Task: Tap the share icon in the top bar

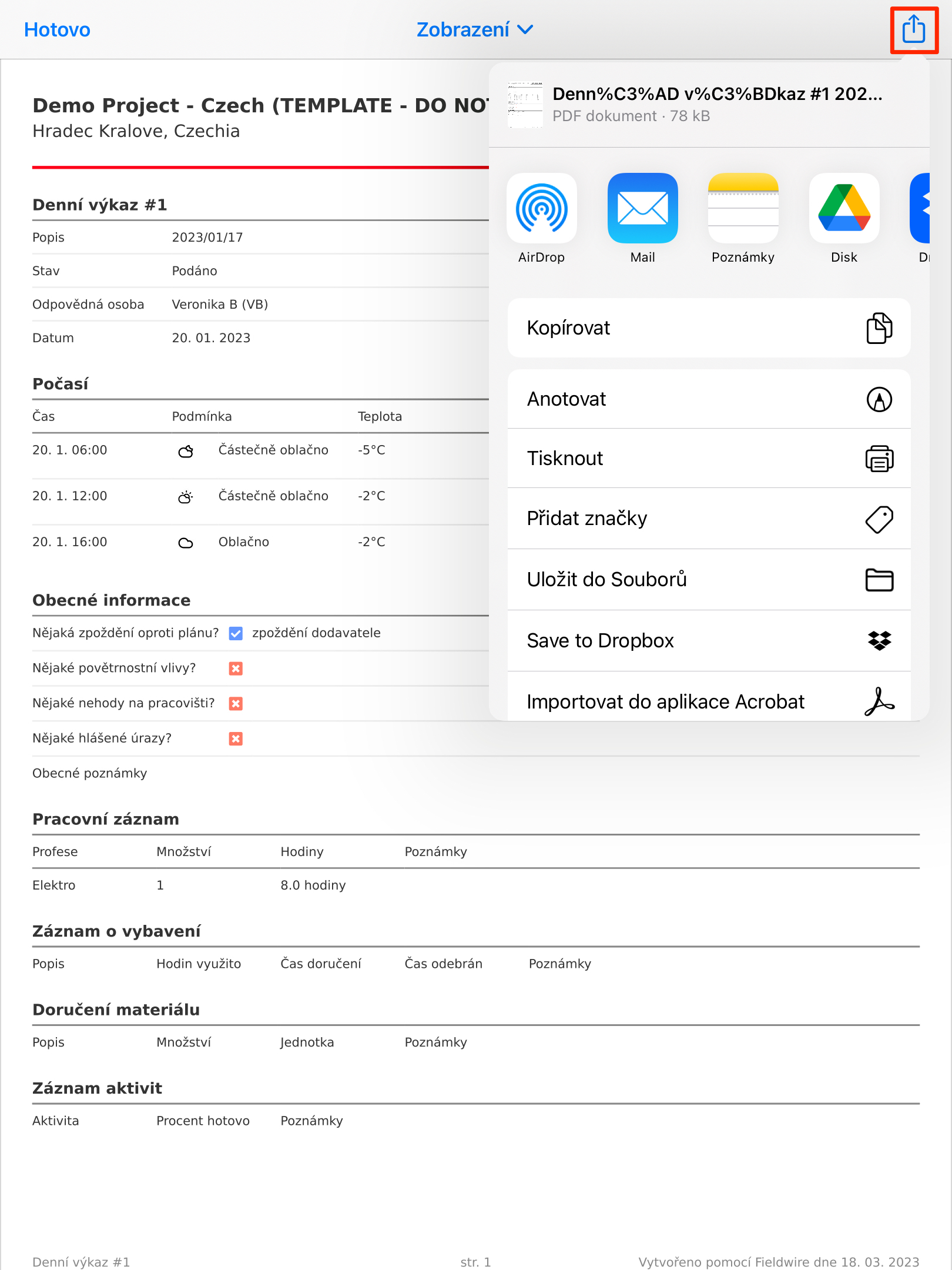Action: (914, 29)
